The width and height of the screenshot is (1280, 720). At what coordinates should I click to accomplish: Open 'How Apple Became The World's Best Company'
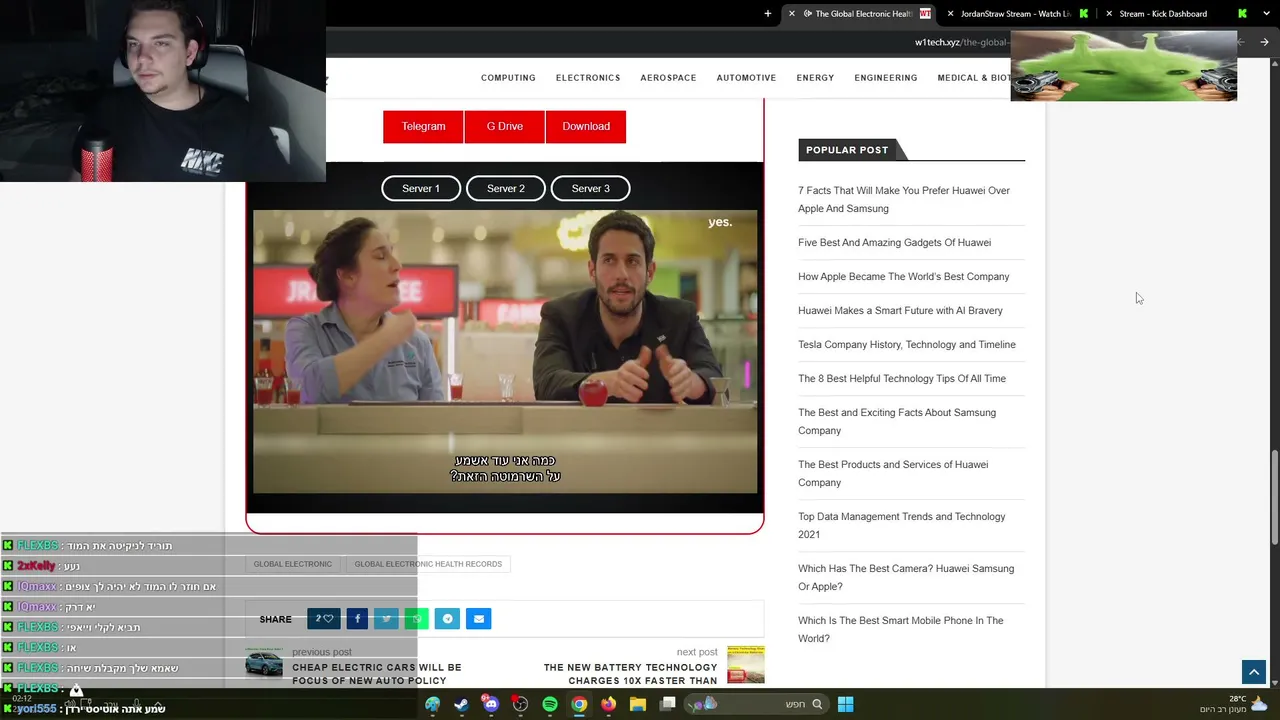[903, 276]
